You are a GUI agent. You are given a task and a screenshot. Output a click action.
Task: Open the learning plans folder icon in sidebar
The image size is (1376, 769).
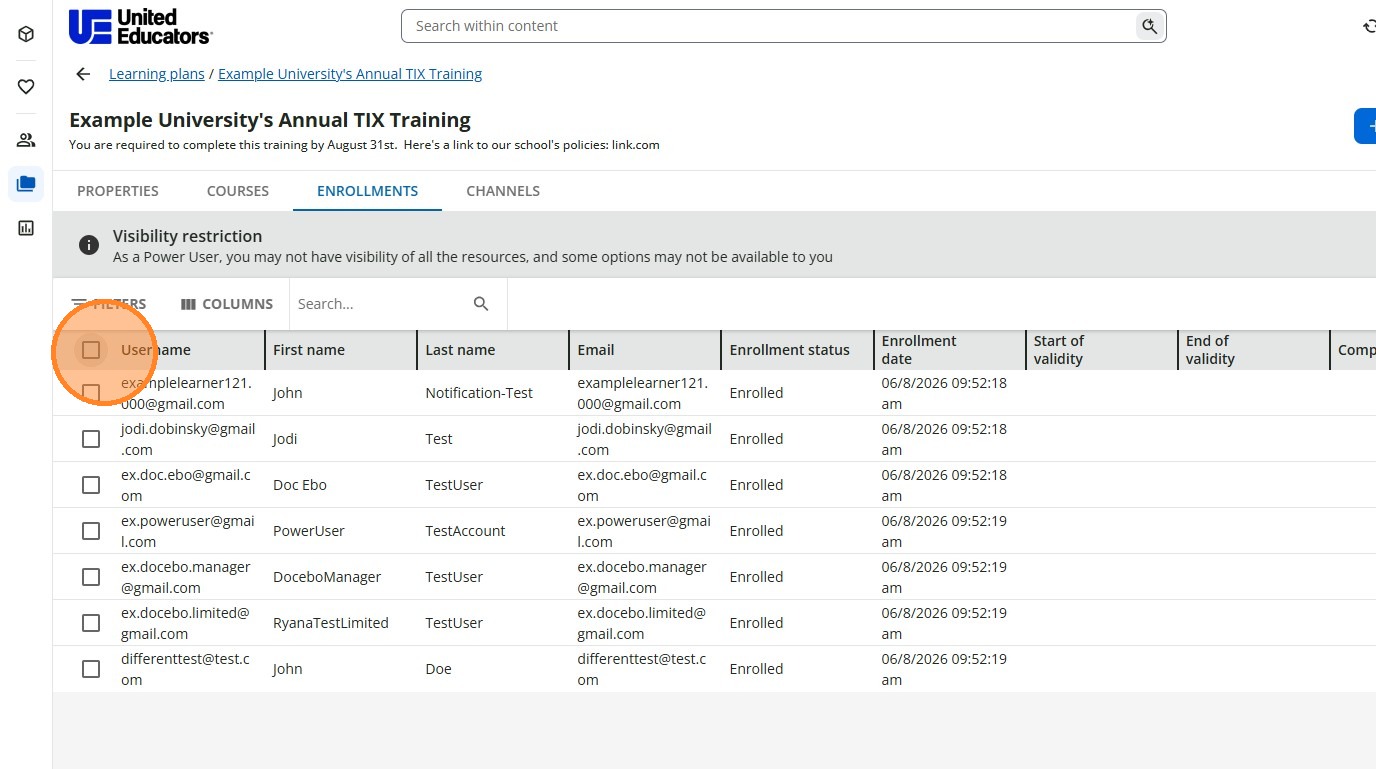[x=26, y=184]
